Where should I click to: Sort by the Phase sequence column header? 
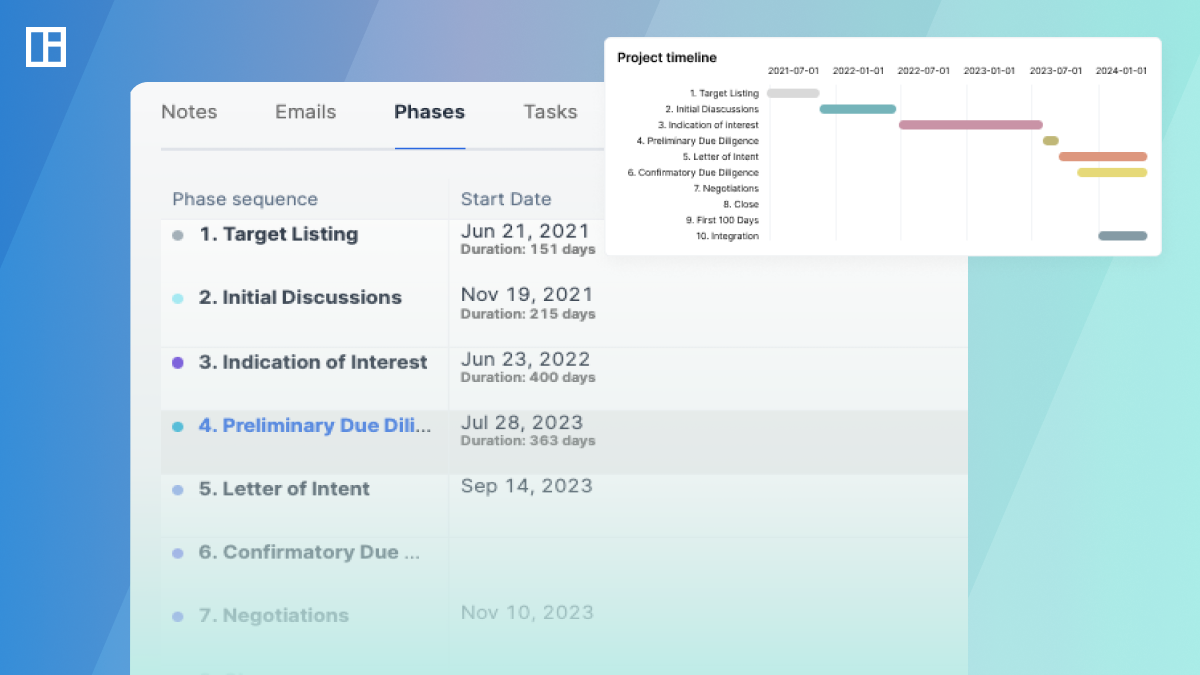(x=245, y=199)
